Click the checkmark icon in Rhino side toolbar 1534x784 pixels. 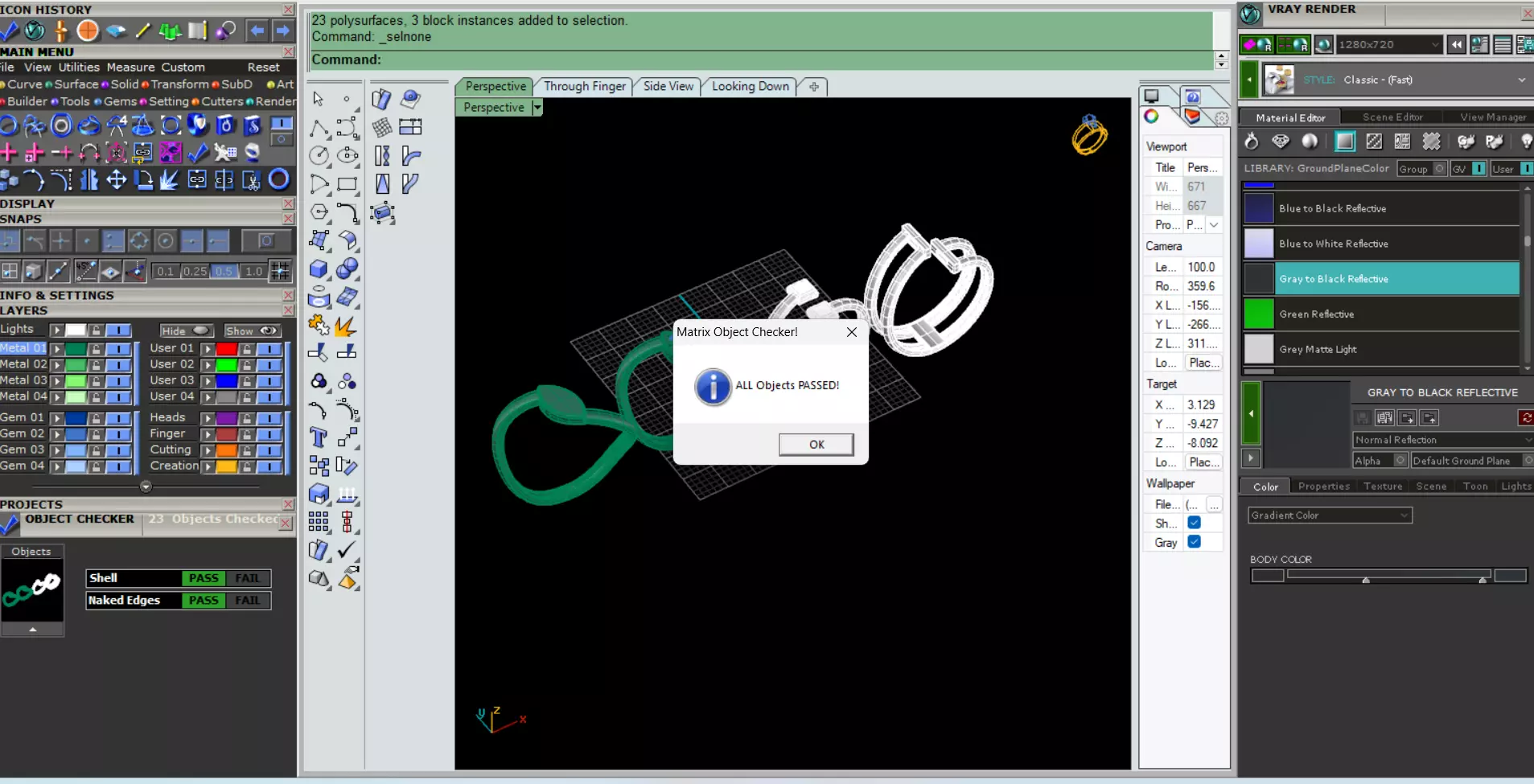coord(347,550)
